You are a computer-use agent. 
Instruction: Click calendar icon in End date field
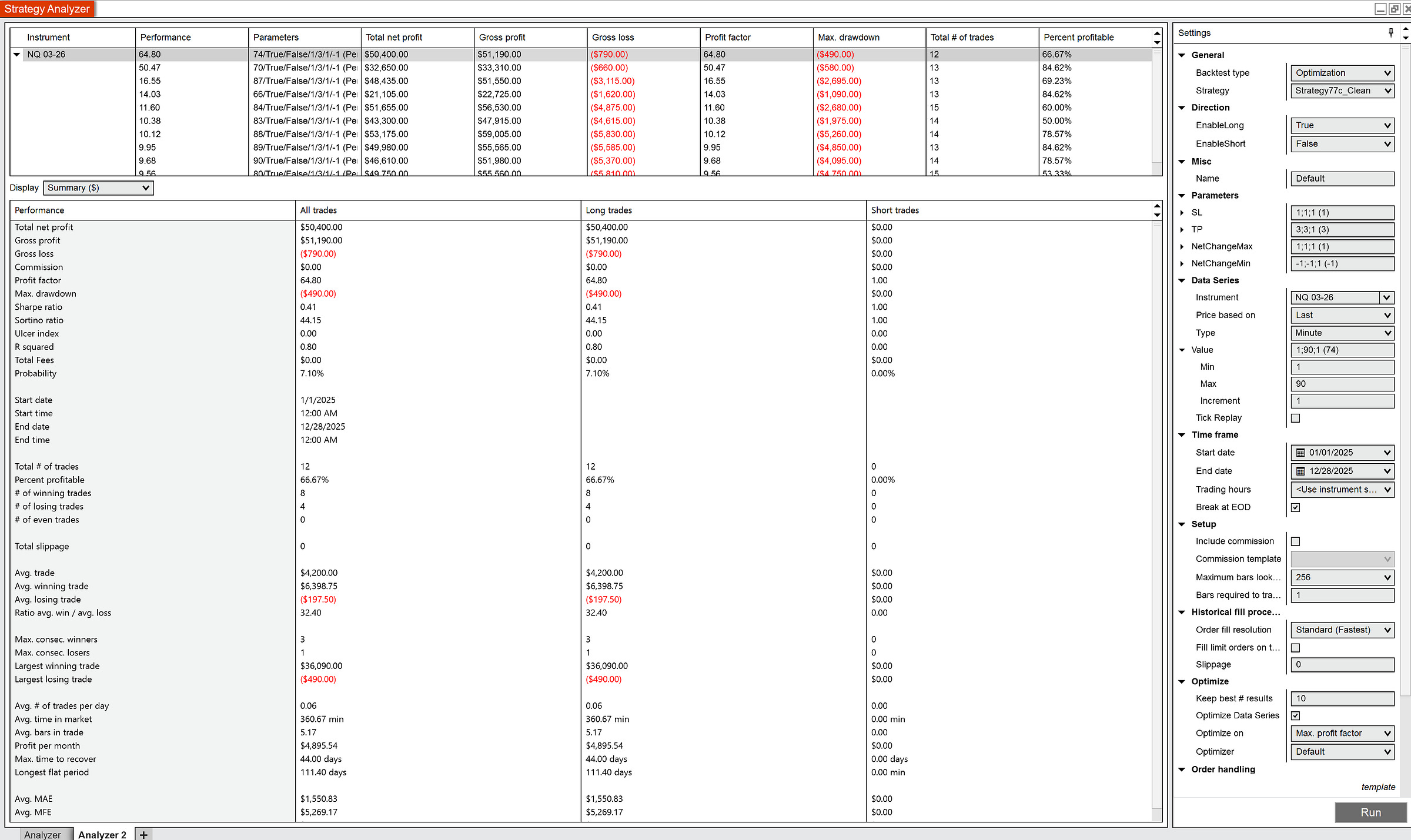(1300, 471)
